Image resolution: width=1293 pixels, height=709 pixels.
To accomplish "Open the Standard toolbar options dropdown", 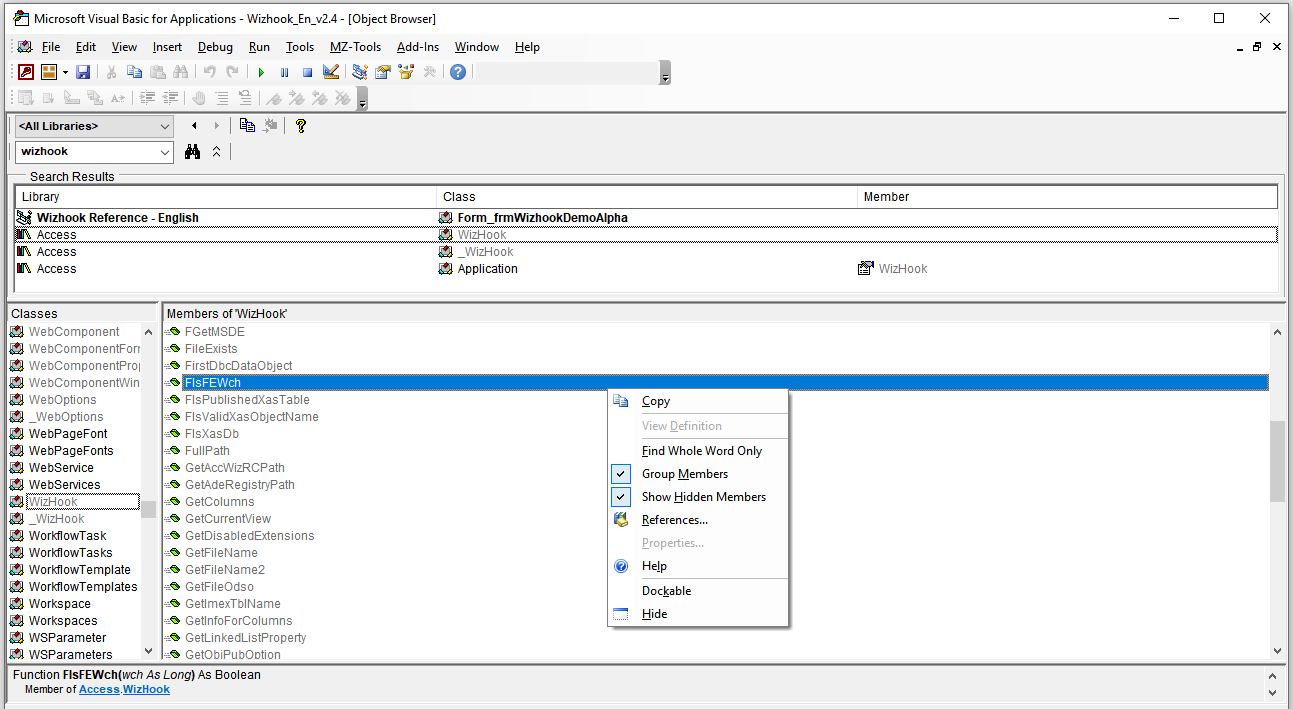I will tap(666, 73).
